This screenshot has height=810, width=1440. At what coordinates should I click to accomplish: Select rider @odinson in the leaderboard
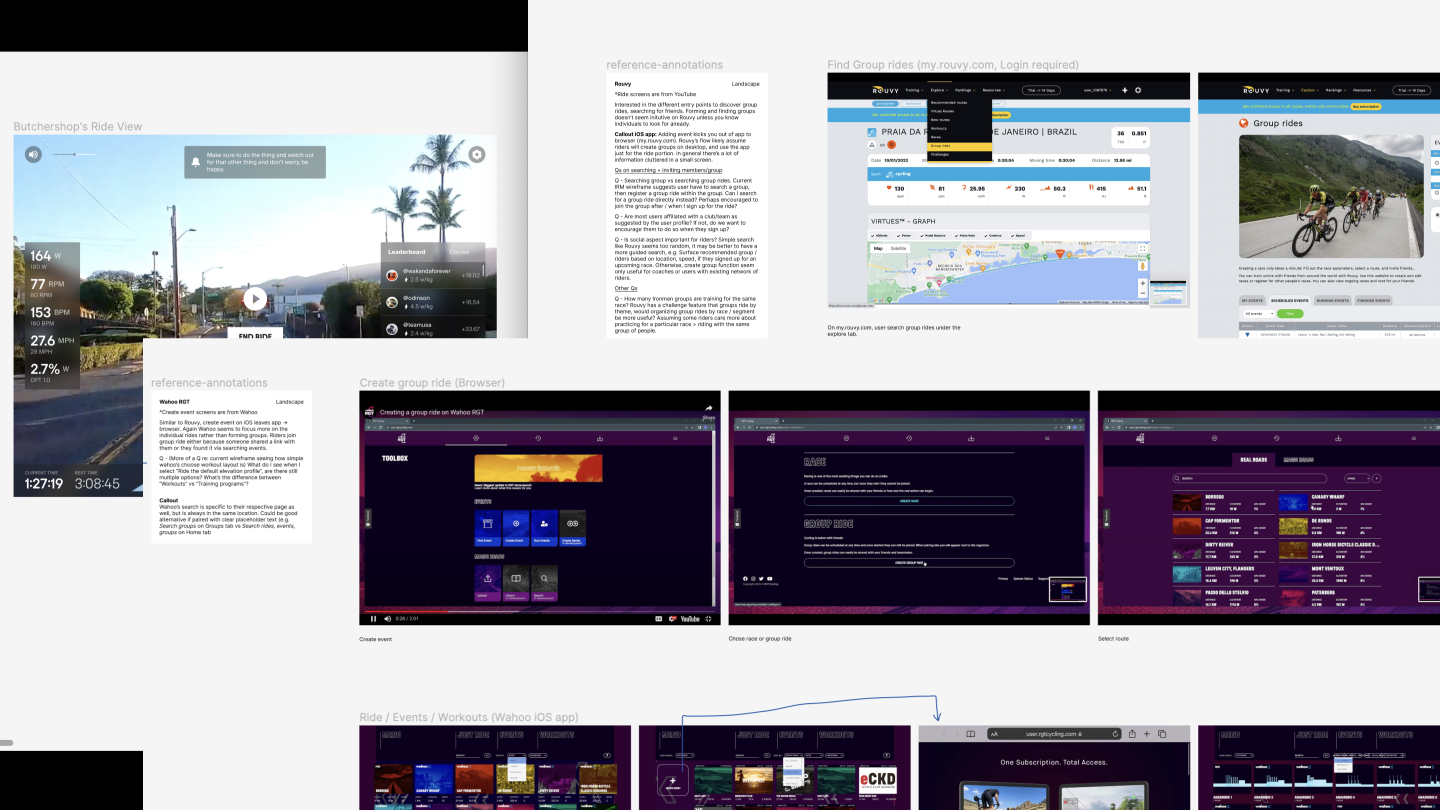434,301
